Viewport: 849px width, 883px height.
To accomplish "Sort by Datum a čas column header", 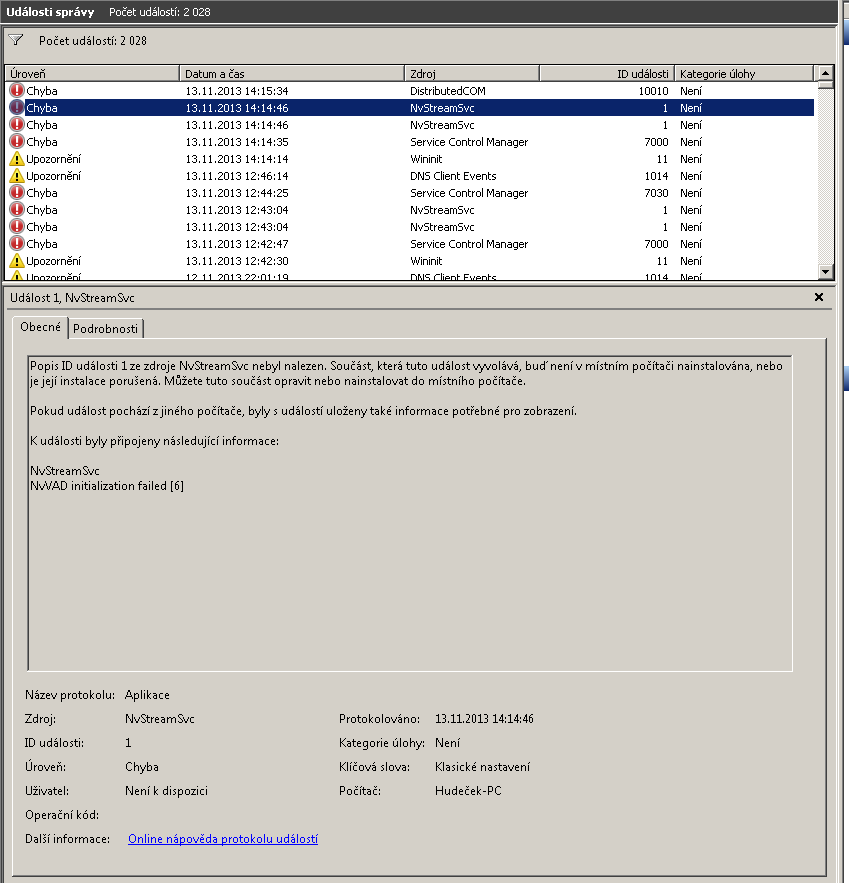I will click(292, 74).
